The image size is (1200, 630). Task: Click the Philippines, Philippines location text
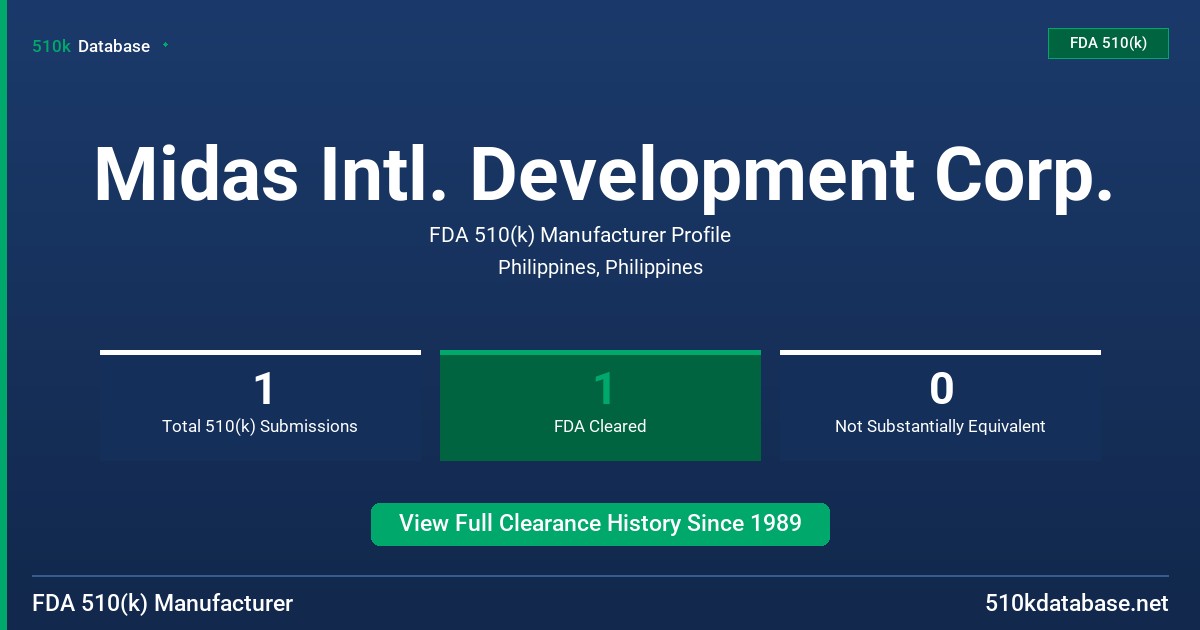[x=600, y=267]
